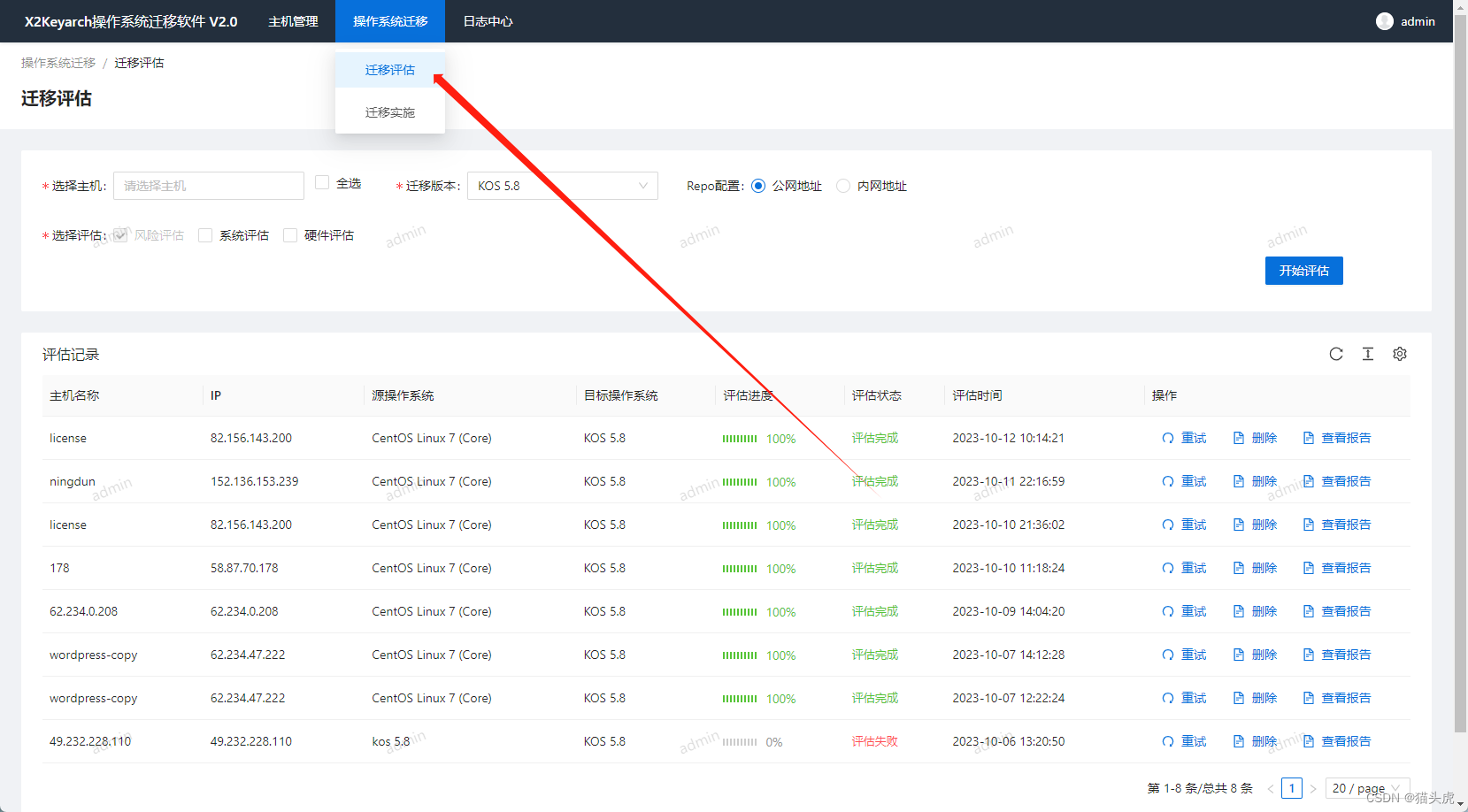Retry the first license row at 10:14:21

(x=1184, y=438)
